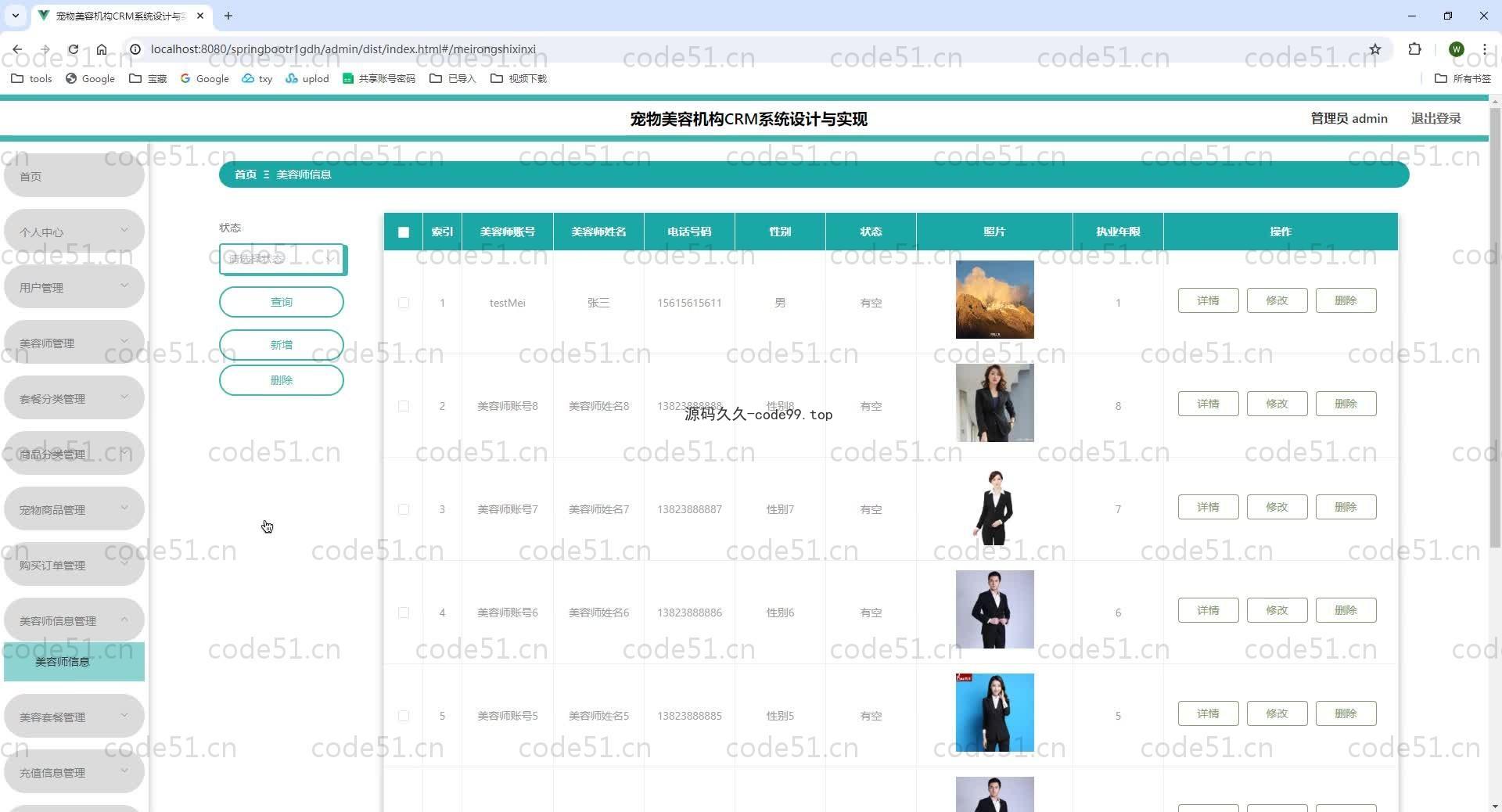Viewport: 1502px width, 812px height.
Task: Expand the 套餐分类管理 sidebar menu
Action: tap(74, 398)
